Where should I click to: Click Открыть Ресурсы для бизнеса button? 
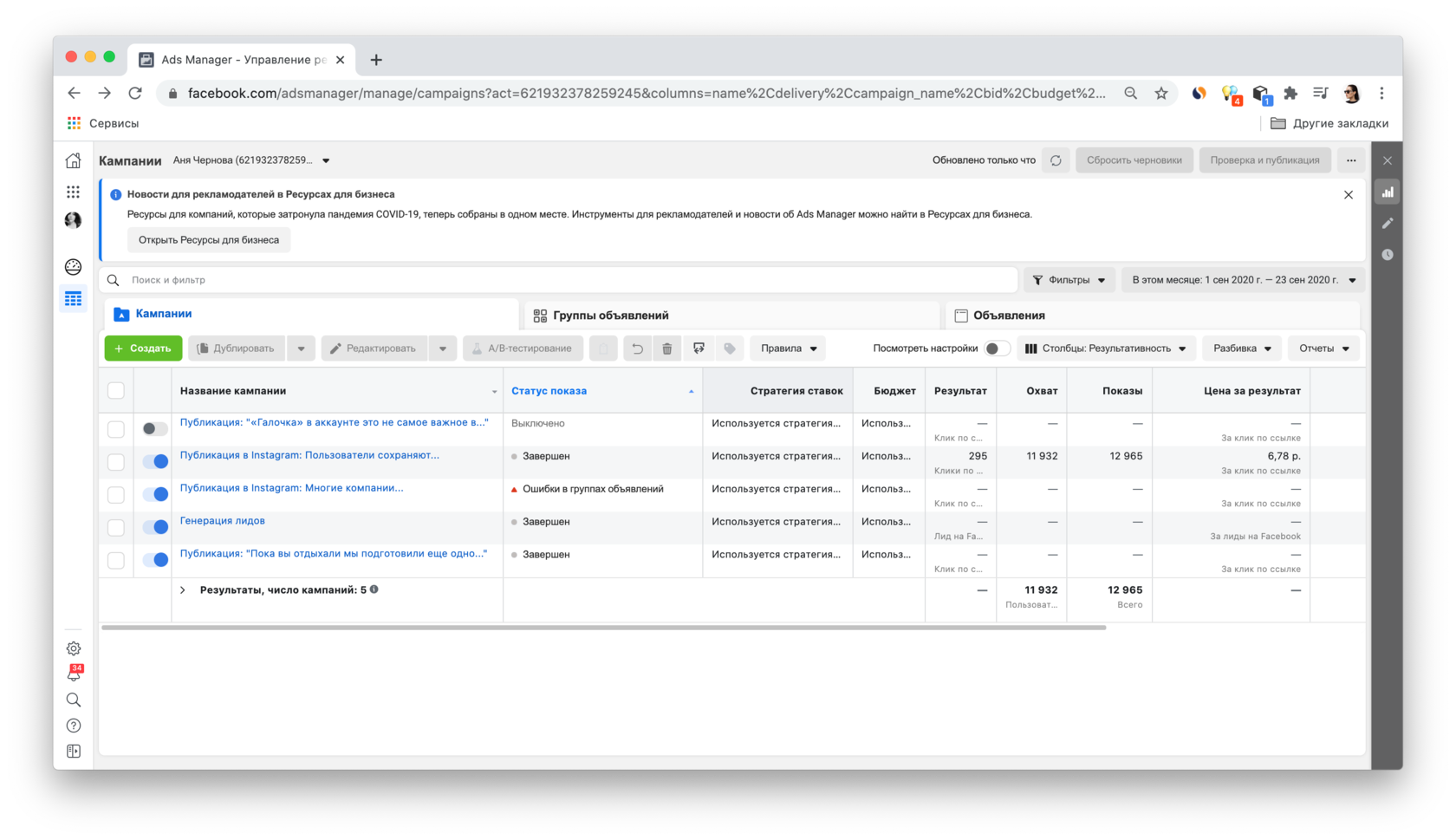pyautogui.click(x=209, y=240)
